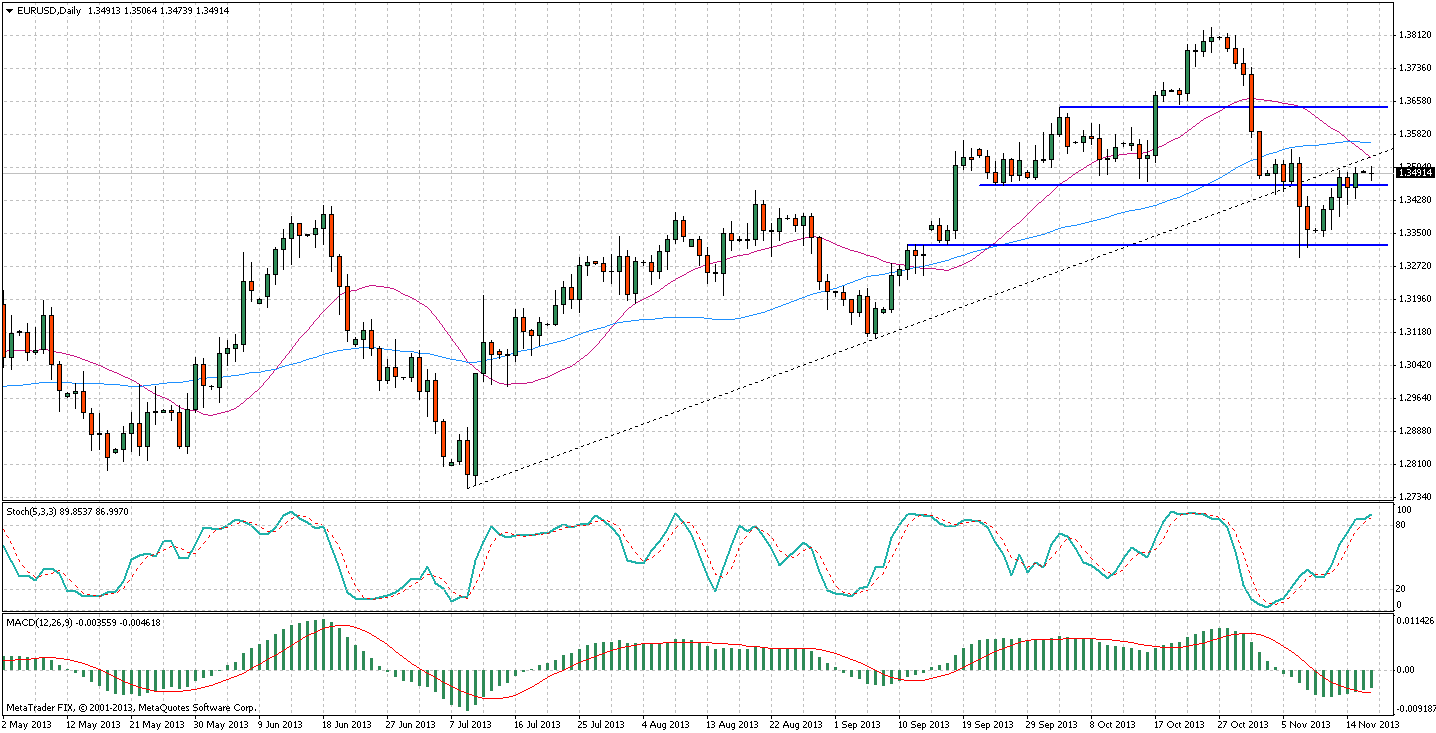Select the MACD(12,26,9) indicator label
The height and width of the screenshot is (733, 1436).
tap(40, 622)
